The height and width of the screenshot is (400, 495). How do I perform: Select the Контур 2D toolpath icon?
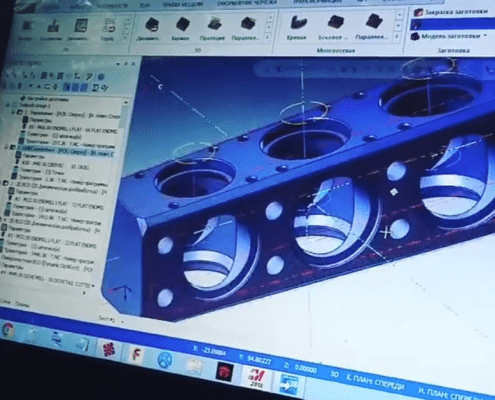pyautogui.click(x=26, y=30)
